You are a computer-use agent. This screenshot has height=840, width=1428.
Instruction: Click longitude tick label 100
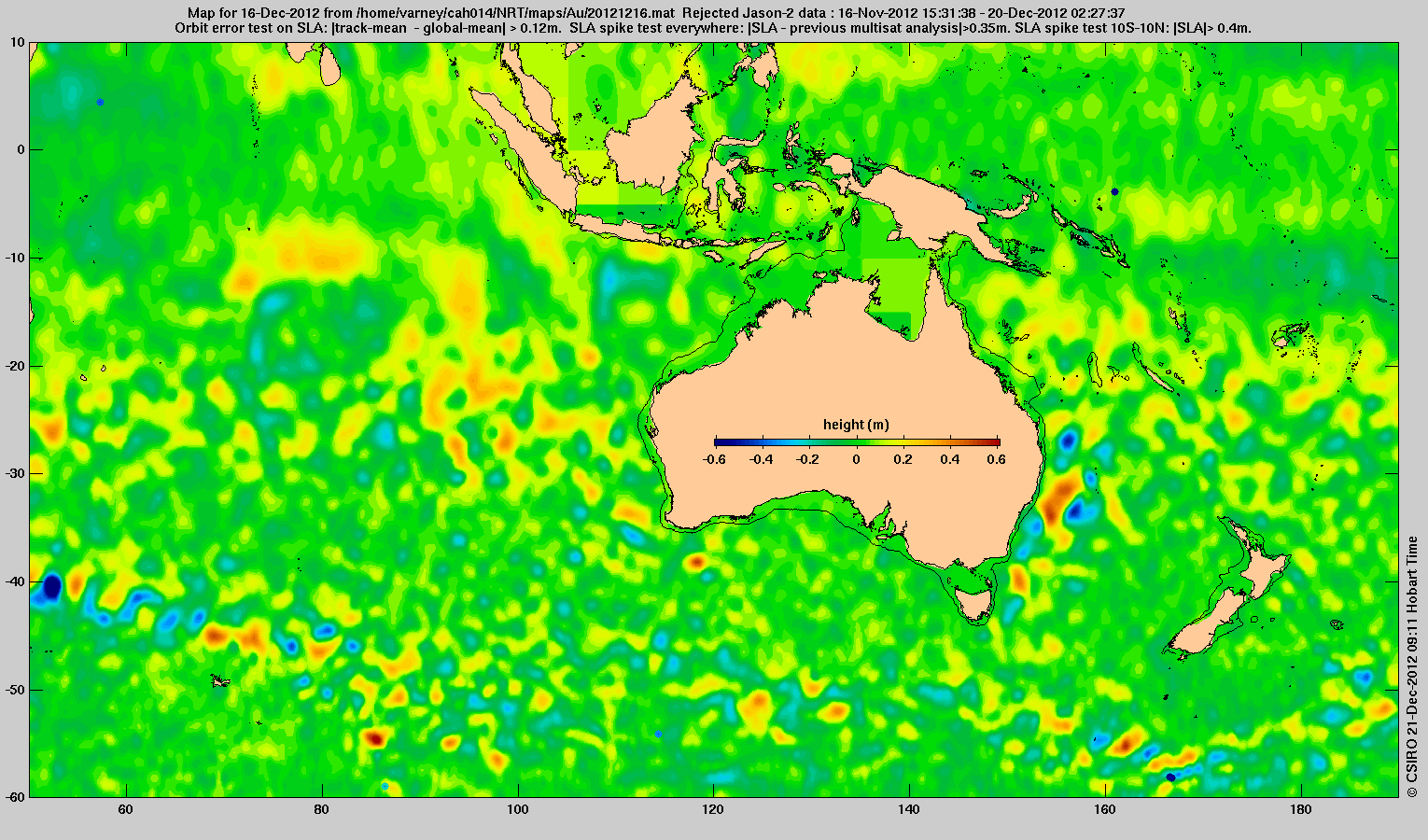[517, 809]
